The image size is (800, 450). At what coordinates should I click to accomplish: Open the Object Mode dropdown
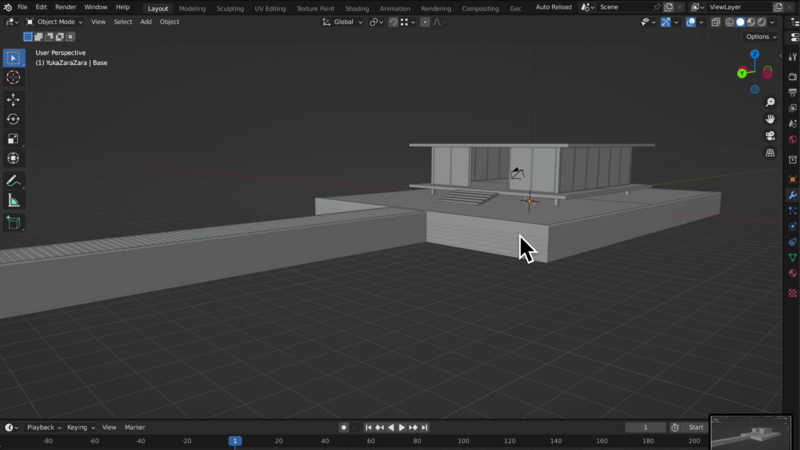(x=54, y=22)
